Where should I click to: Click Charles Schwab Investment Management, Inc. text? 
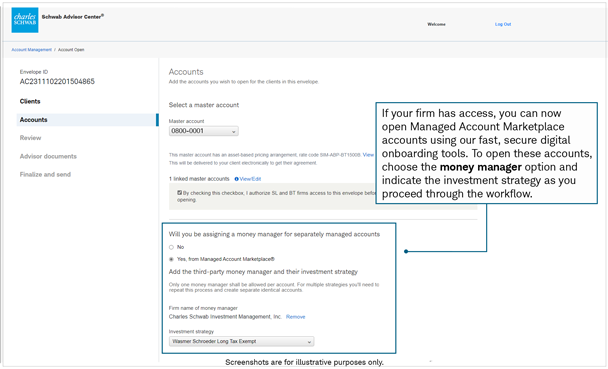point(225,317)
